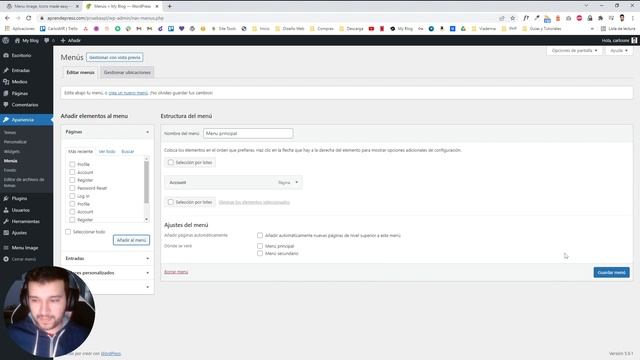
Task: Check the first Account page checkbox
Action: (72, 172)
